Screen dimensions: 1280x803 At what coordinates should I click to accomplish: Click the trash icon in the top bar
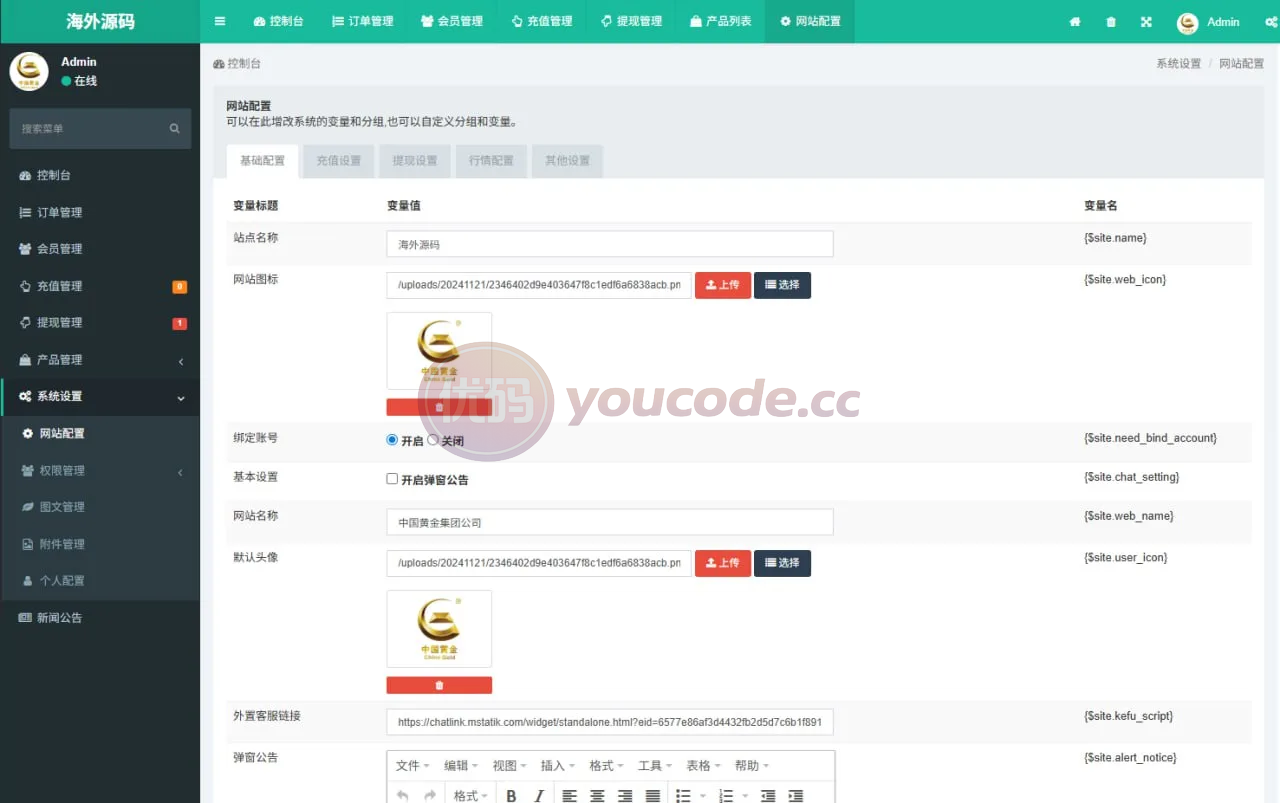tap(1111, 22)
